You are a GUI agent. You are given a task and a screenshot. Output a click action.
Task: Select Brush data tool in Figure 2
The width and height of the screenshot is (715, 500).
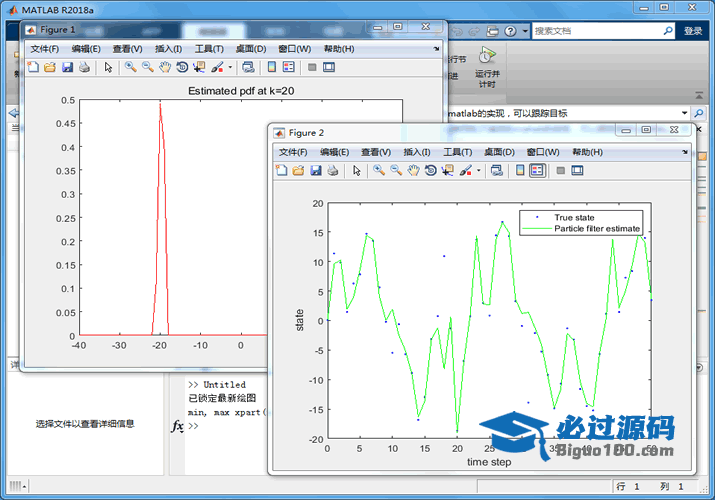pyautogui.click(x=466, y=170)
